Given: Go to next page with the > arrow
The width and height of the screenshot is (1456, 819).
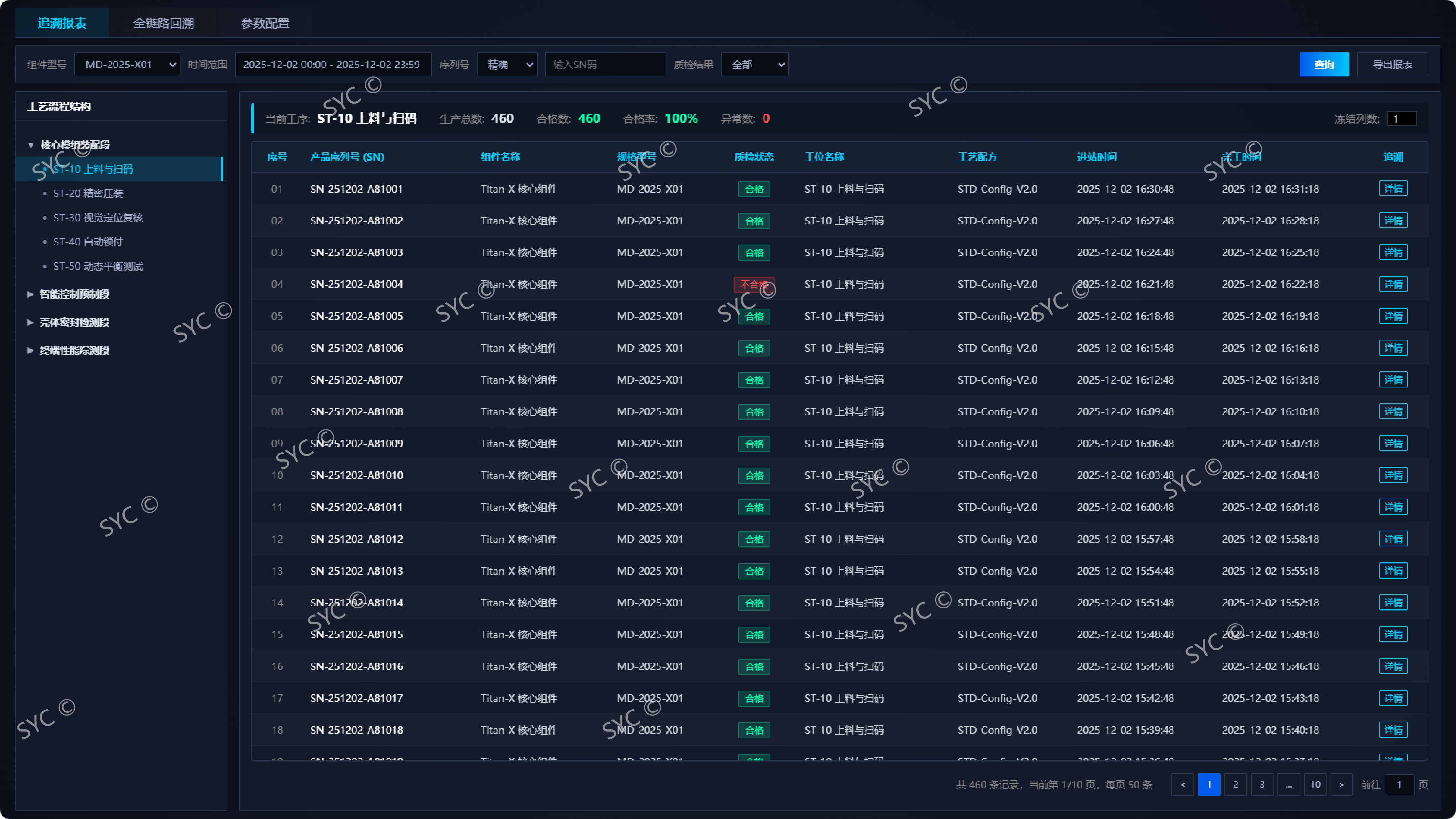Looking at the screenshot, I should click(1341, 785).
